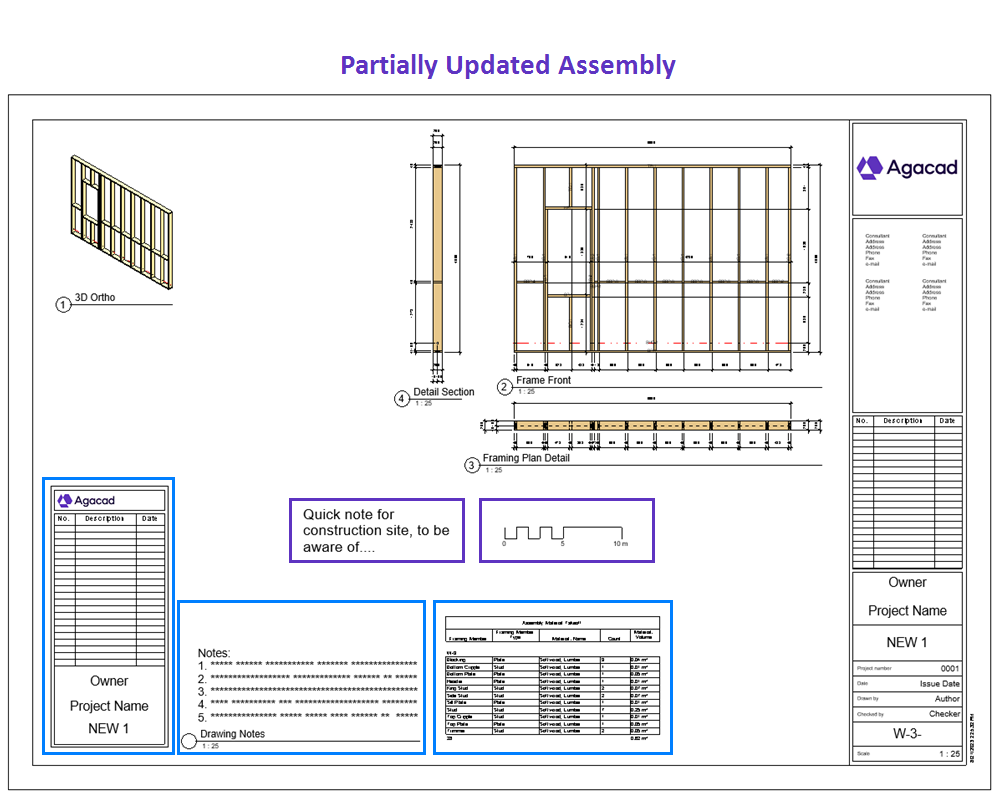
Task: Click the Partially Updated Assembly heading
Action: coord(508,65)
